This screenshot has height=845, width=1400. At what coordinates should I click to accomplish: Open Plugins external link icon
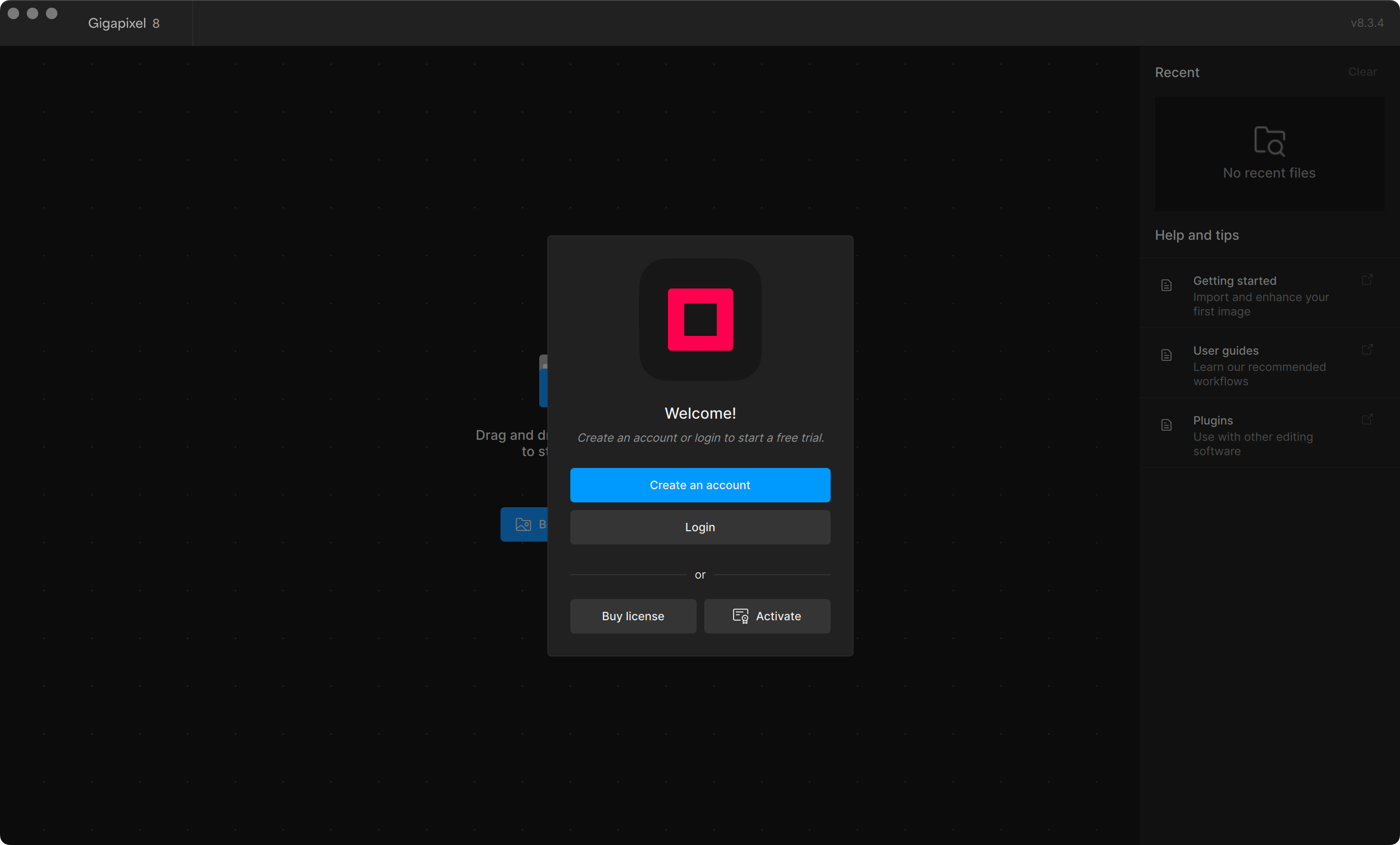tap(1367, 419)
